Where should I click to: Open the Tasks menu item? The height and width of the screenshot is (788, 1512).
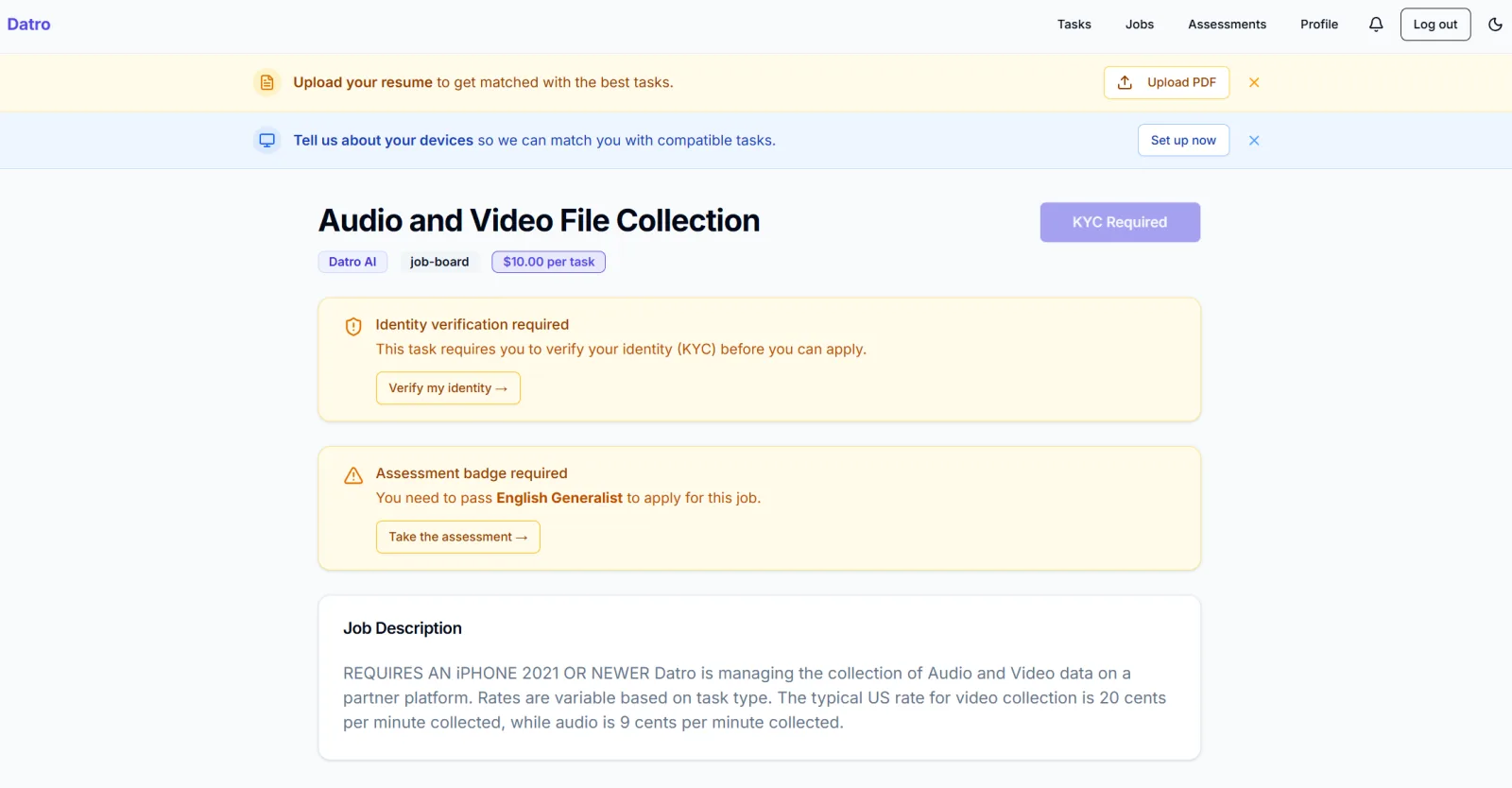tap(1074, 25)
